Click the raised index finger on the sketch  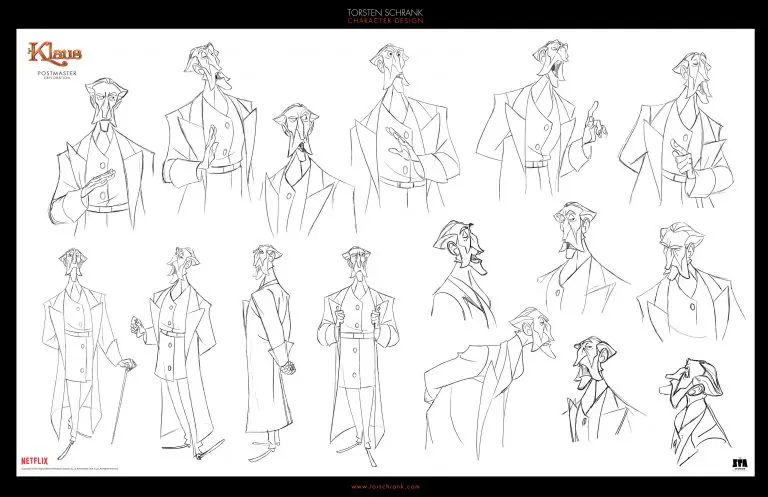click(x=593, y=110)
